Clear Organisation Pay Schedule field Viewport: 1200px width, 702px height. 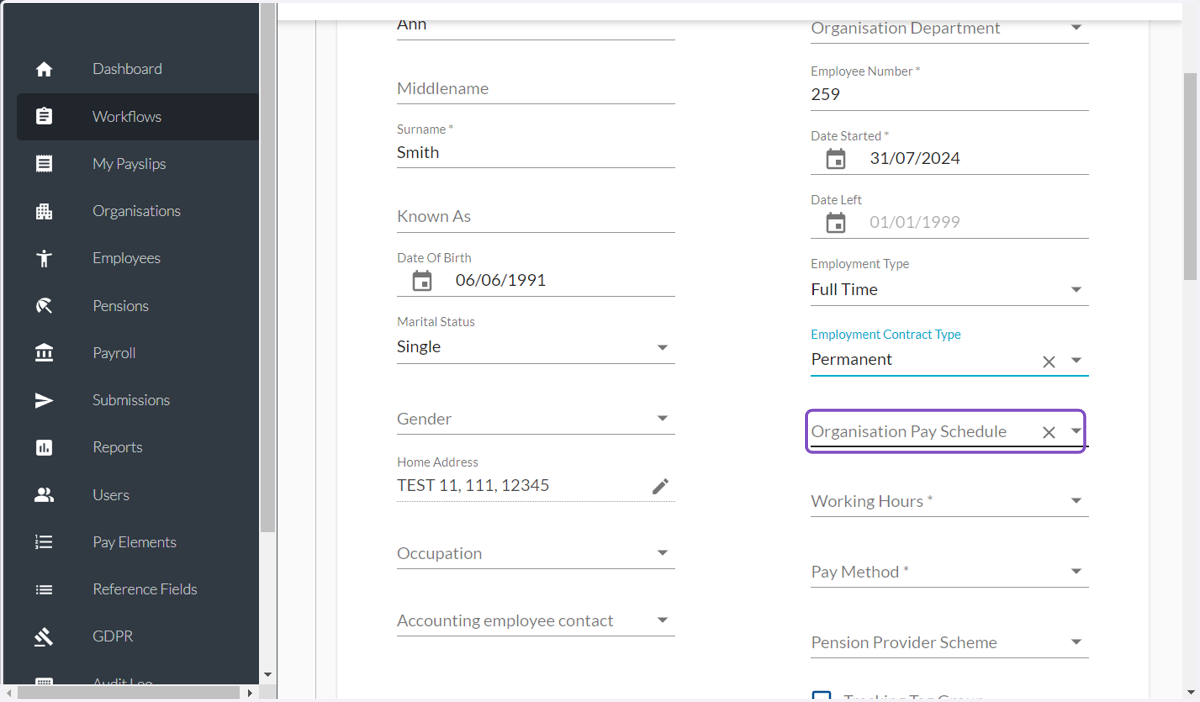point(1049,433)
